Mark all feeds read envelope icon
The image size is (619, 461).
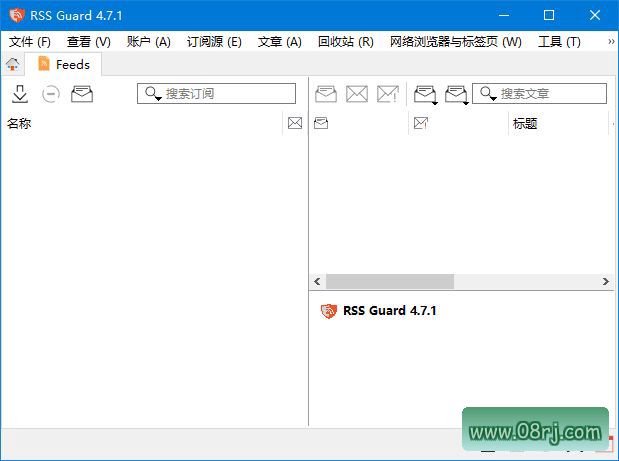click(82, 94)
